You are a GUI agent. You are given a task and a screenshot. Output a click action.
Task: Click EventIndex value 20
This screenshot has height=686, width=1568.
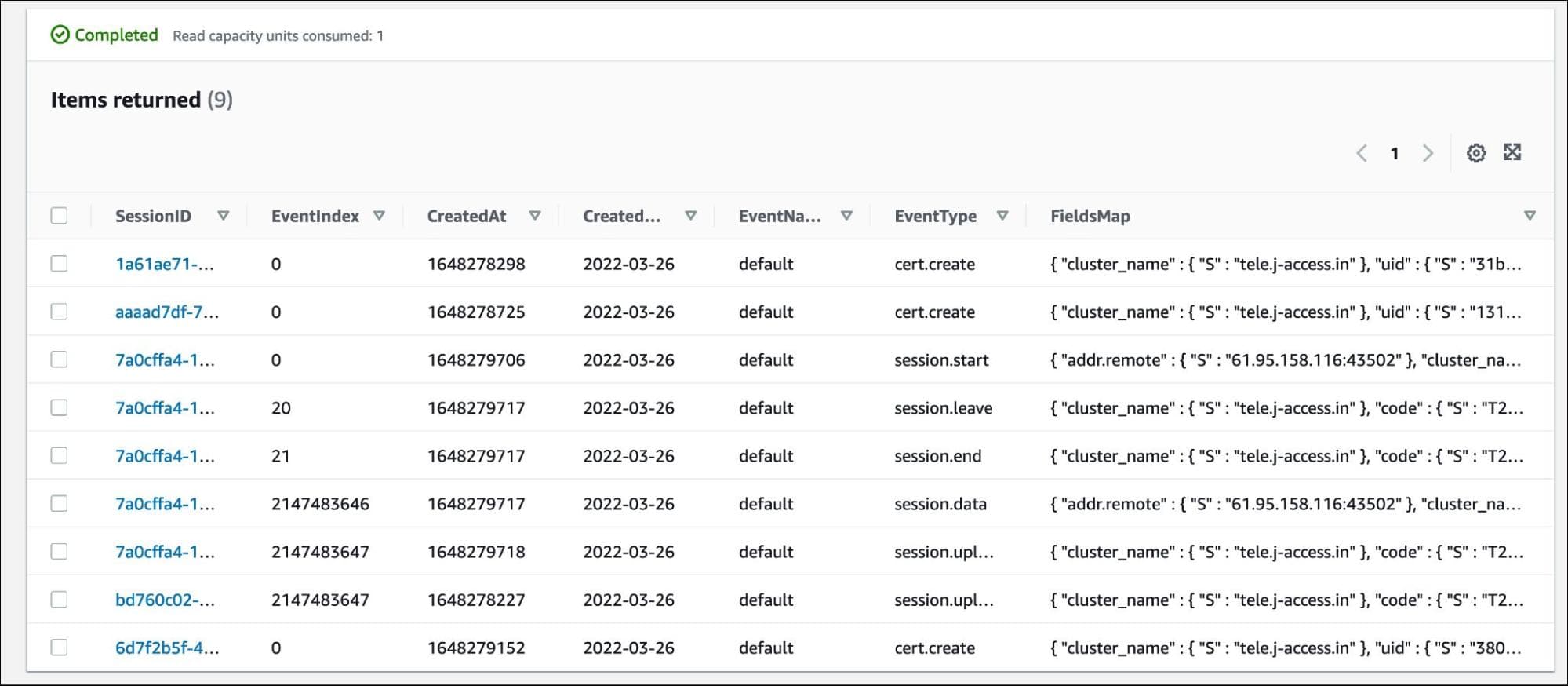[281, 408]
